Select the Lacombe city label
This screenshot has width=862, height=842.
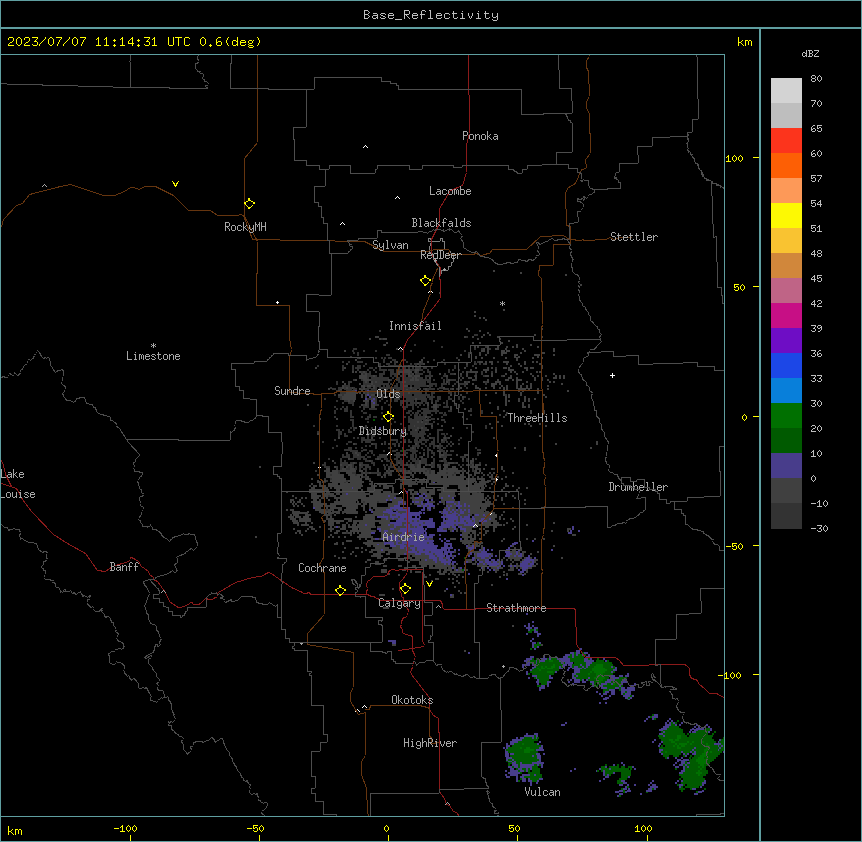[x=450, y=191]
